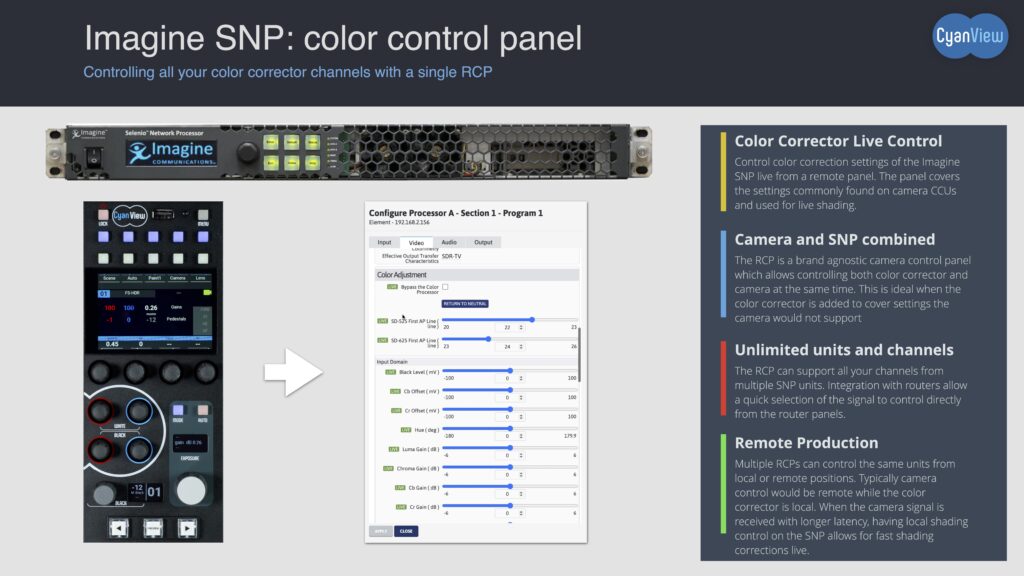Click the Color Adjustment section header

[x=477, y=275]
